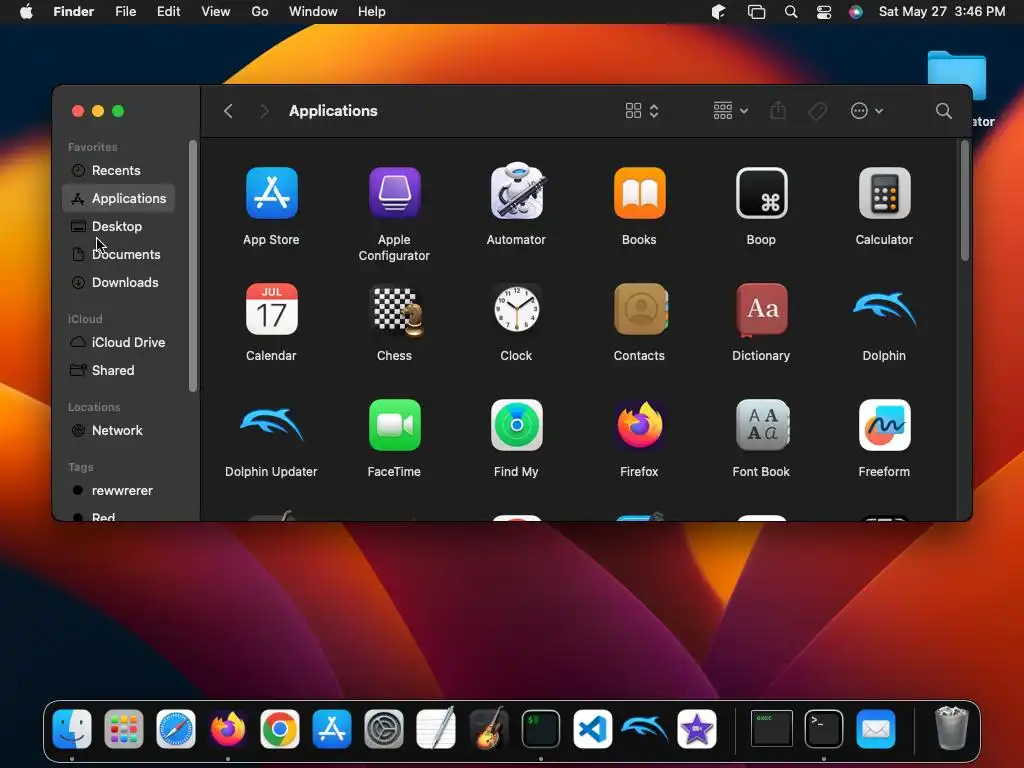This screenshot has height=768, width=1024.
Task: Open the Finder menu in menu bar
Action: 74,12
